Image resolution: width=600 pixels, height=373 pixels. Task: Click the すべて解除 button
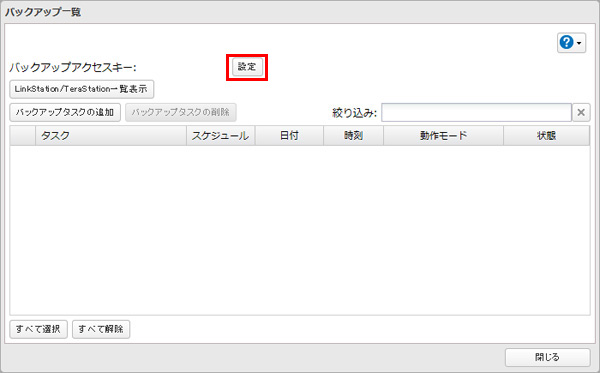[x=101, y=329]
